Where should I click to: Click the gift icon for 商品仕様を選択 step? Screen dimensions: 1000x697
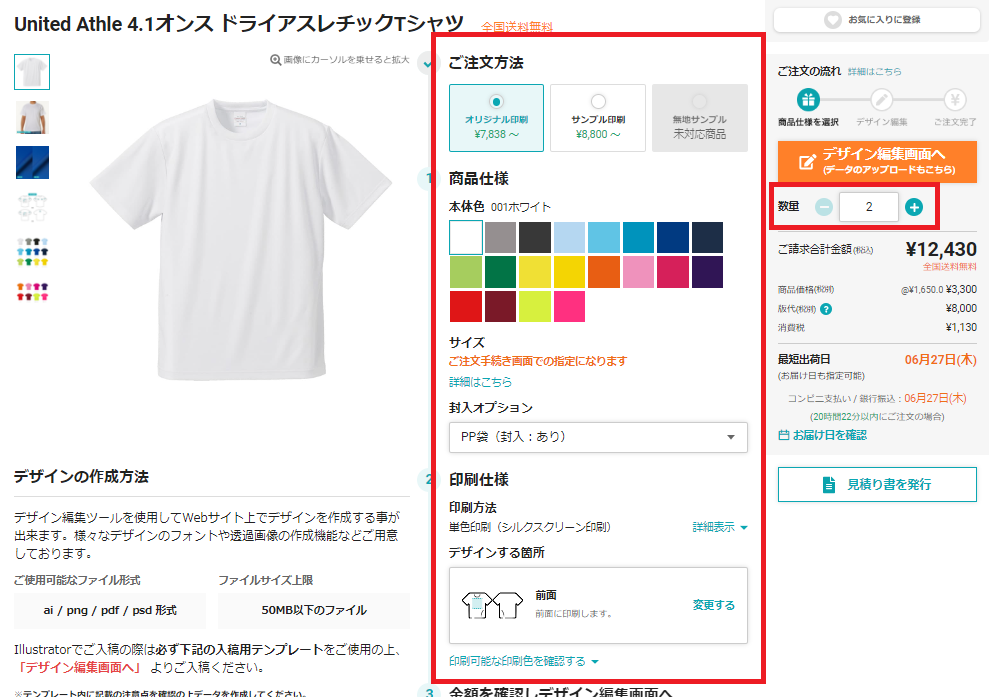coord(808,100)
